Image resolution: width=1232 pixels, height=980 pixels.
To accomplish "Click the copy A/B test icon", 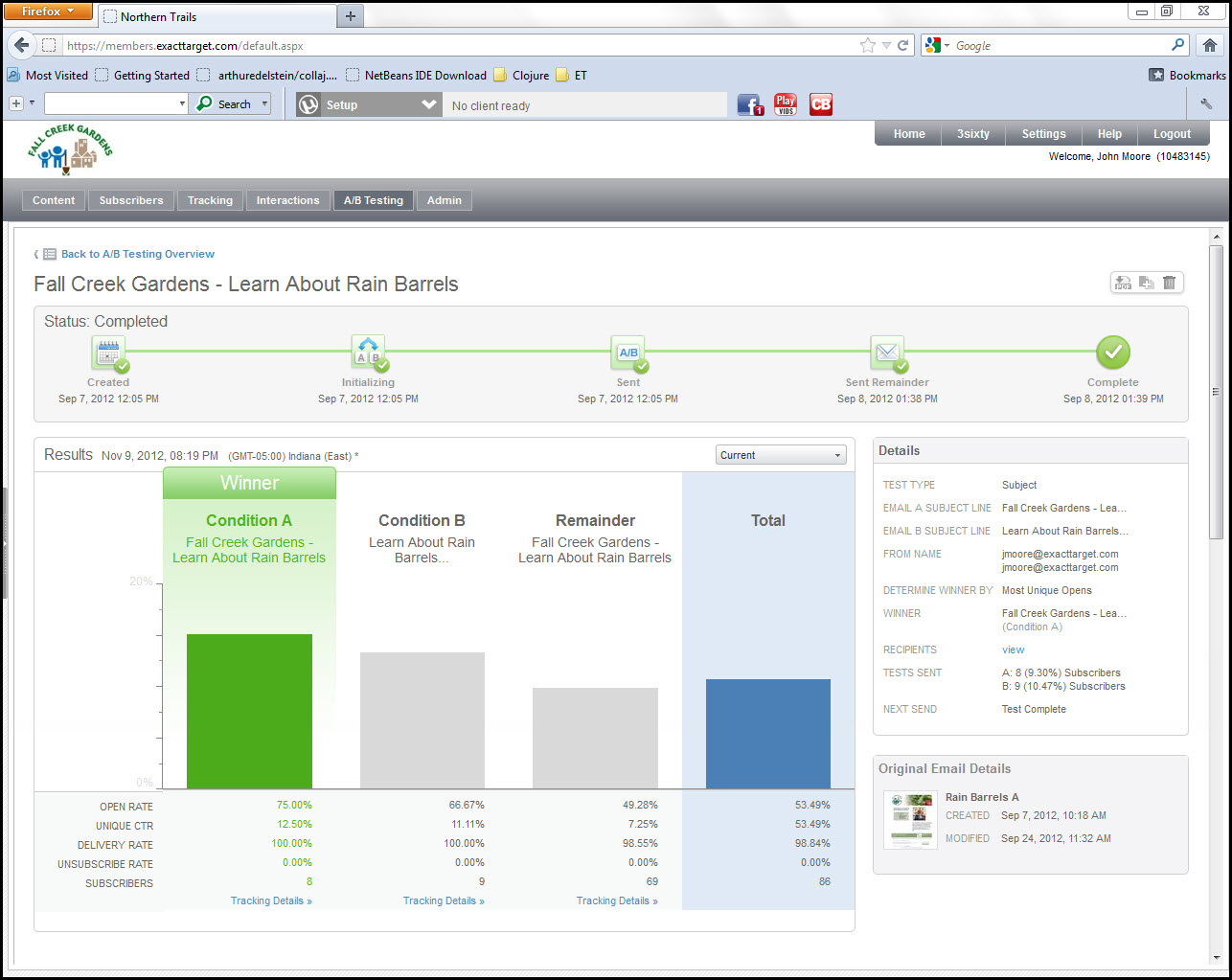I will click(1146, 283).
